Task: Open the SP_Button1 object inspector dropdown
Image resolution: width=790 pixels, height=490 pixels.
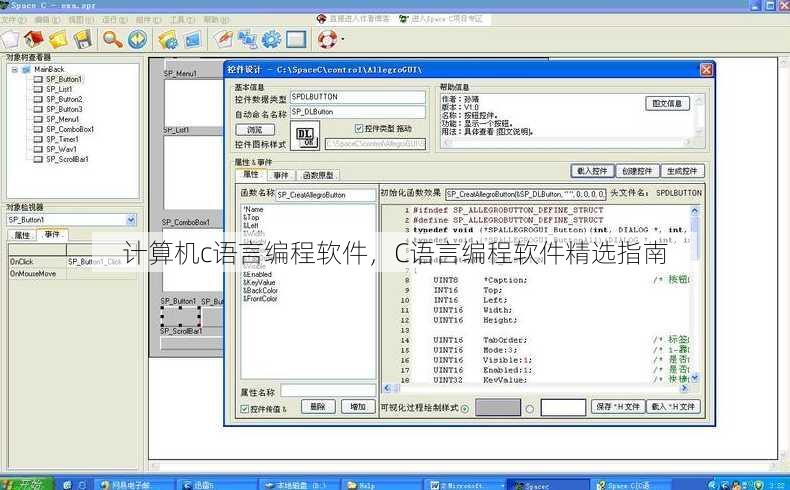Action: [131, 220]
